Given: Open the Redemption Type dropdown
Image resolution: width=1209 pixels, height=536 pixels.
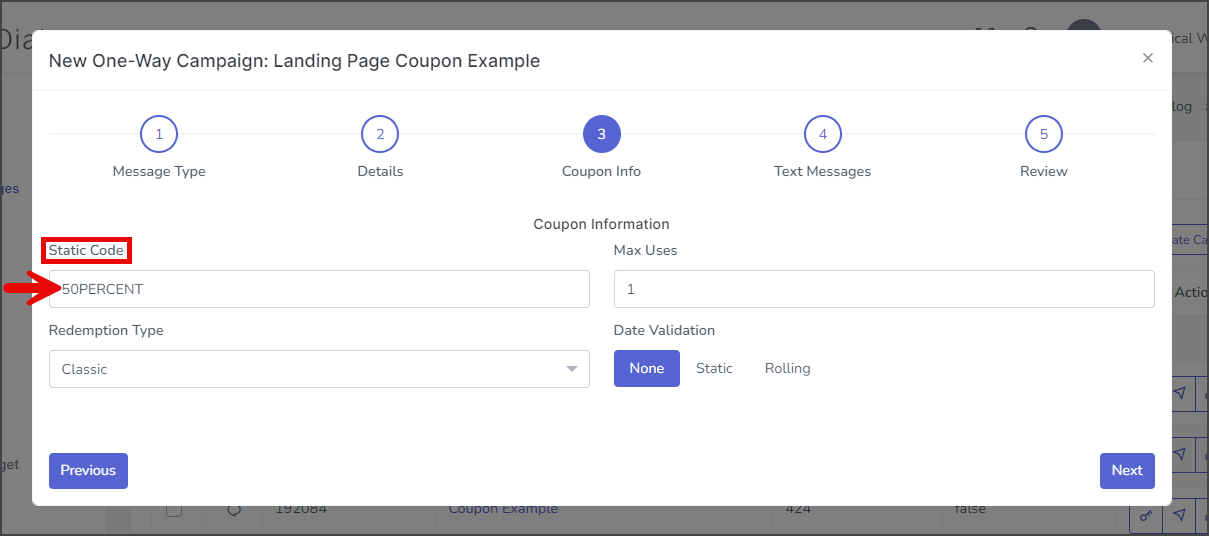Looking at the screenshot, I should coord(319,369).
